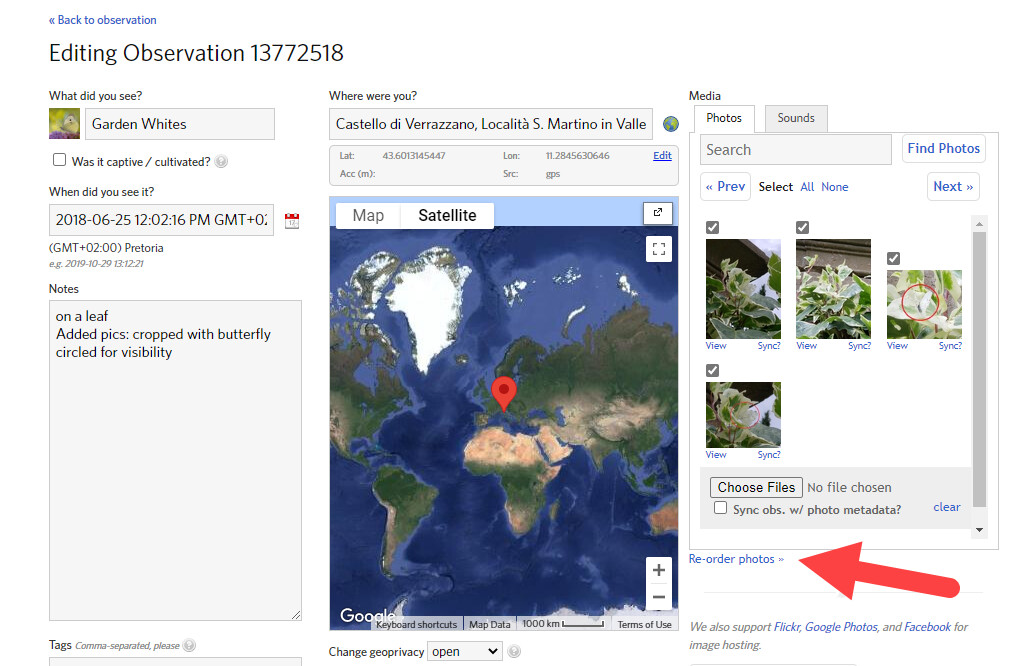Click the Find Photos button
This screenshot has width=1035, height=666.
[943, 147]
